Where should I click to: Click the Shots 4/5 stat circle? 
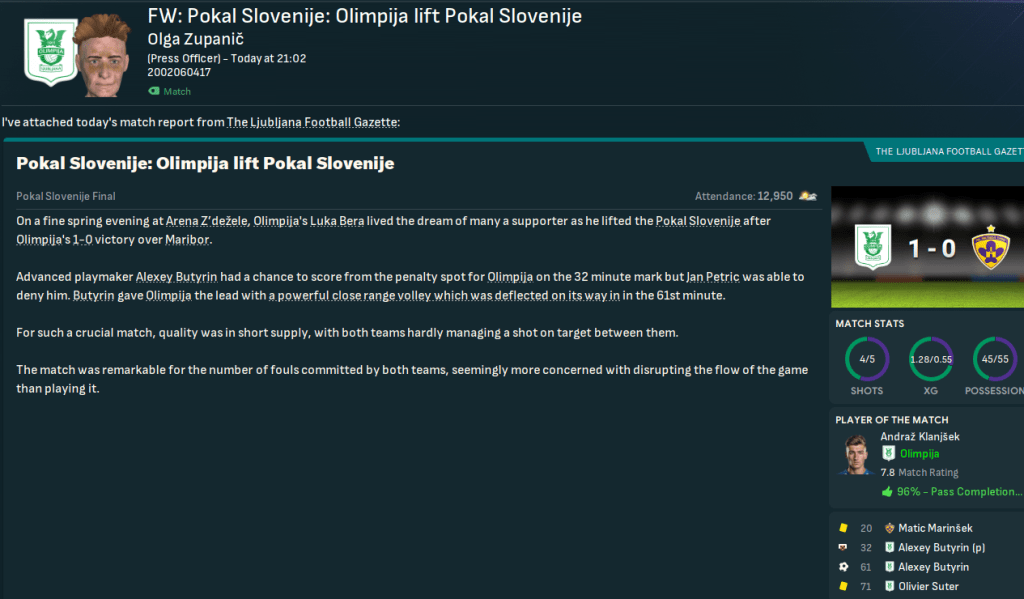867,360
